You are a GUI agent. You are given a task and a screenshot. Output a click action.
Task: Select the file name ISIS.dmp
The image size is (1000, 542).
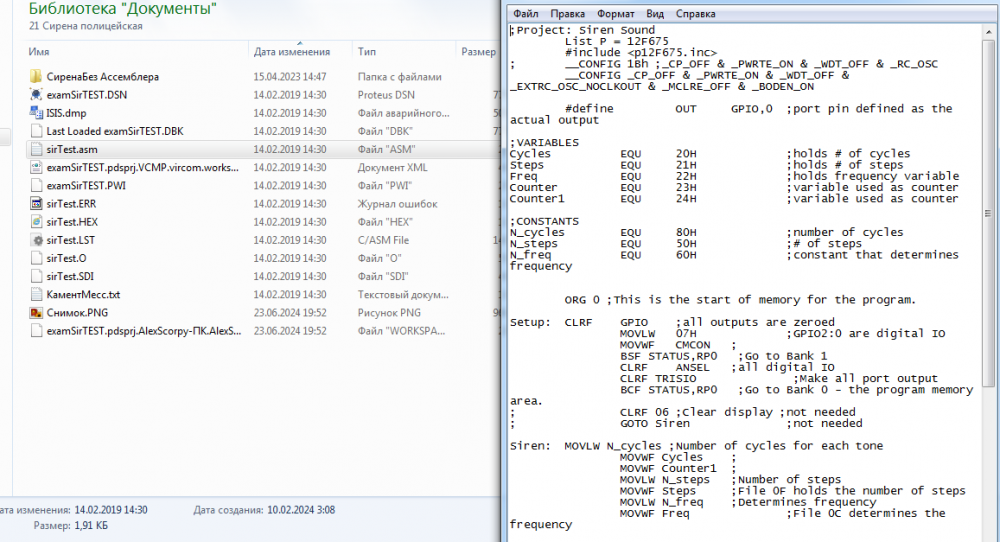pyautogui.click(x=66, y=113)
